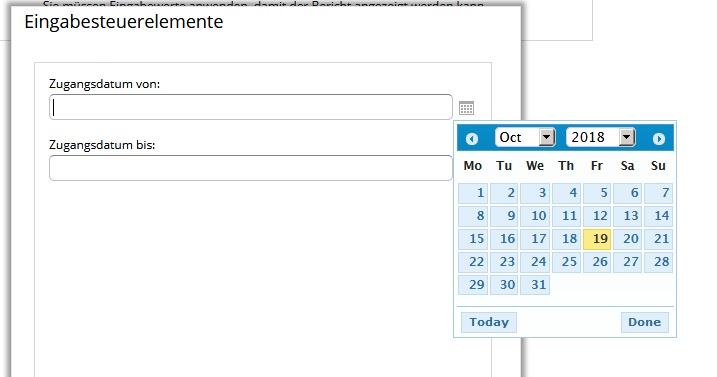The height and width of the screenshot is (377, 717).
Task: Select October 20 in the calendar
Action: pyautogui.click(x=628, y=239)
